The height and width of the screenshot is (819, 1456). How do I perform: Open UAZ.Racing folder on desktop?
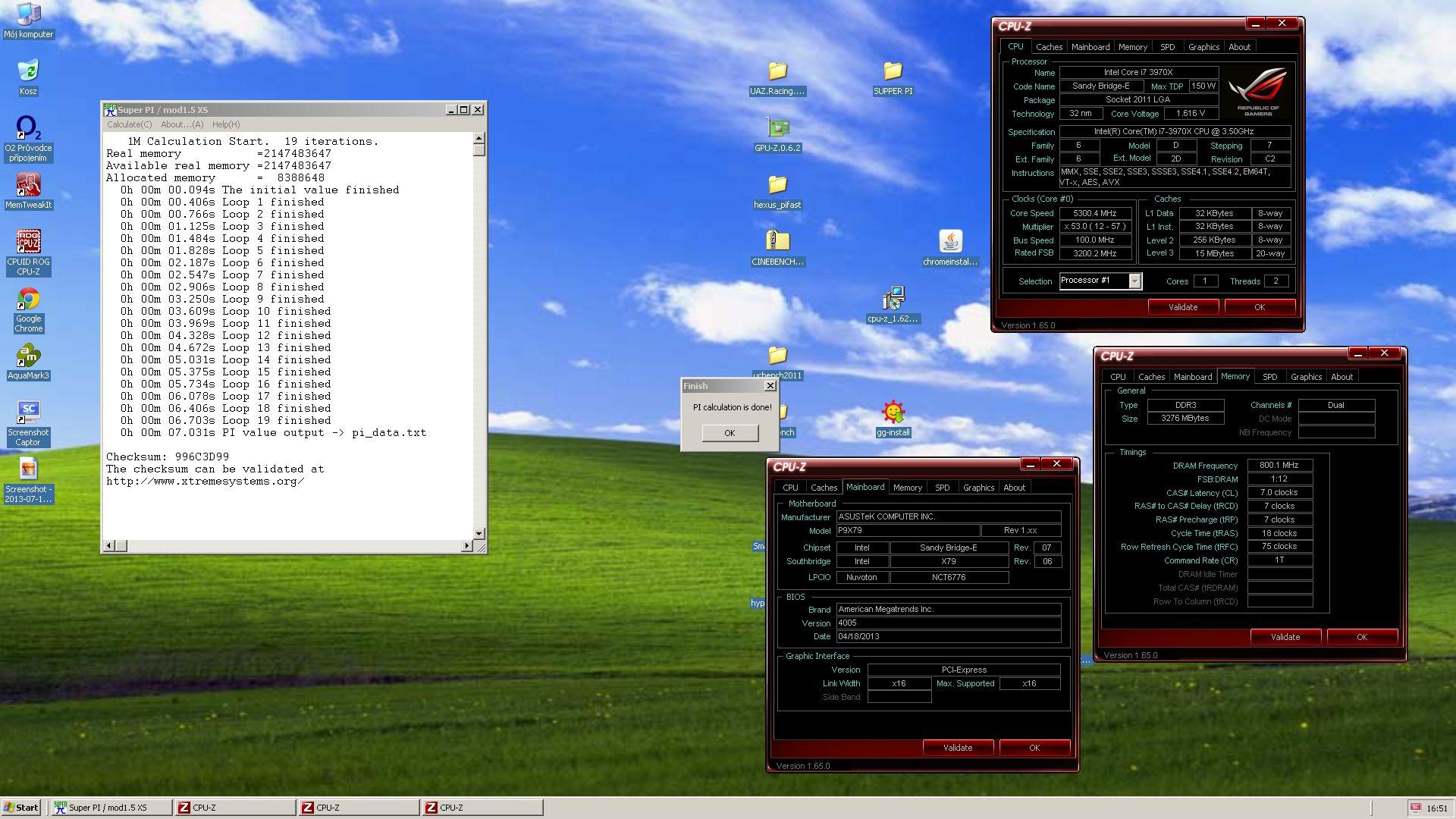tap(777, 77)
